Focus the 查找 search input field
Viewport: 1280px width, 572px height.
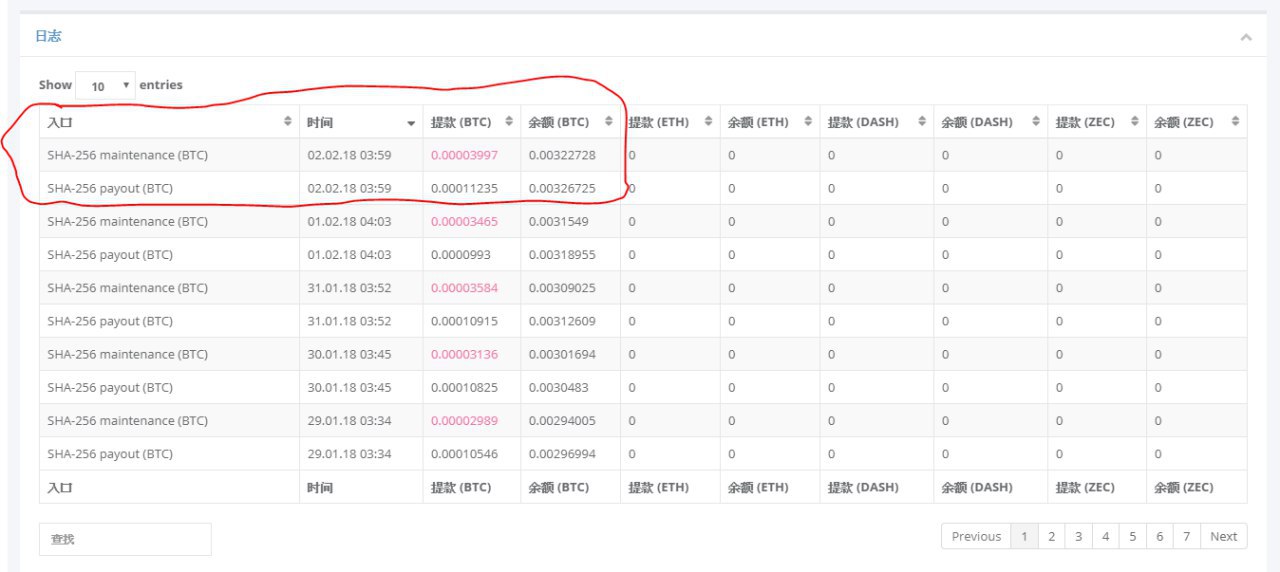click(x=125, y=539)
